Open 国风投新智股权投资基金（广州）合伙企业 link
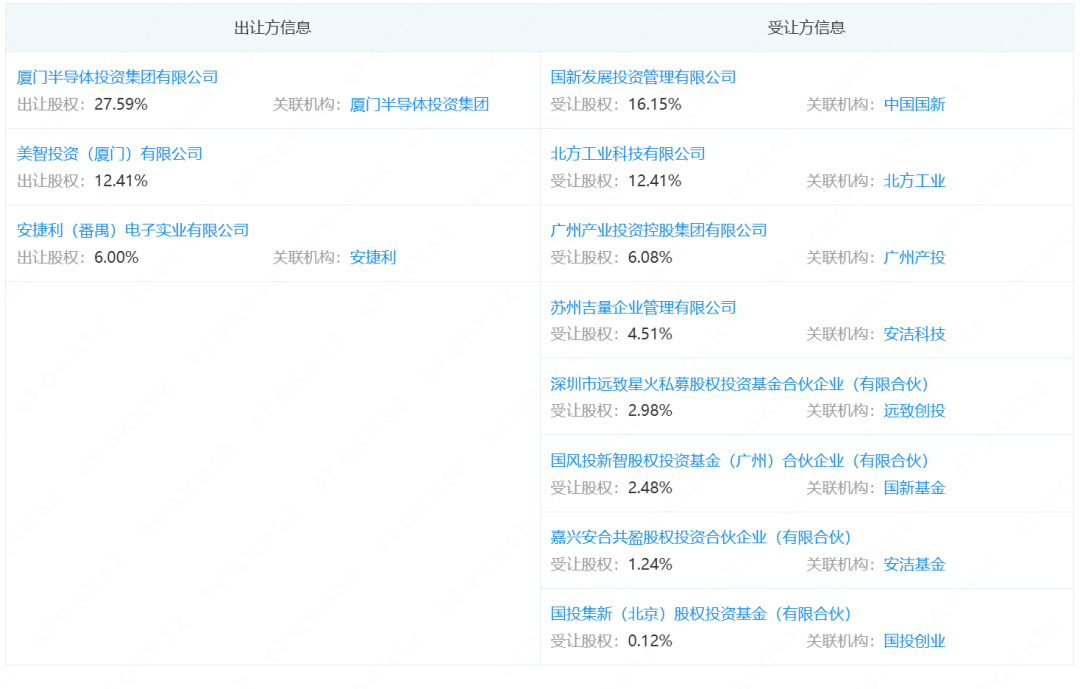 click(740, 460)
